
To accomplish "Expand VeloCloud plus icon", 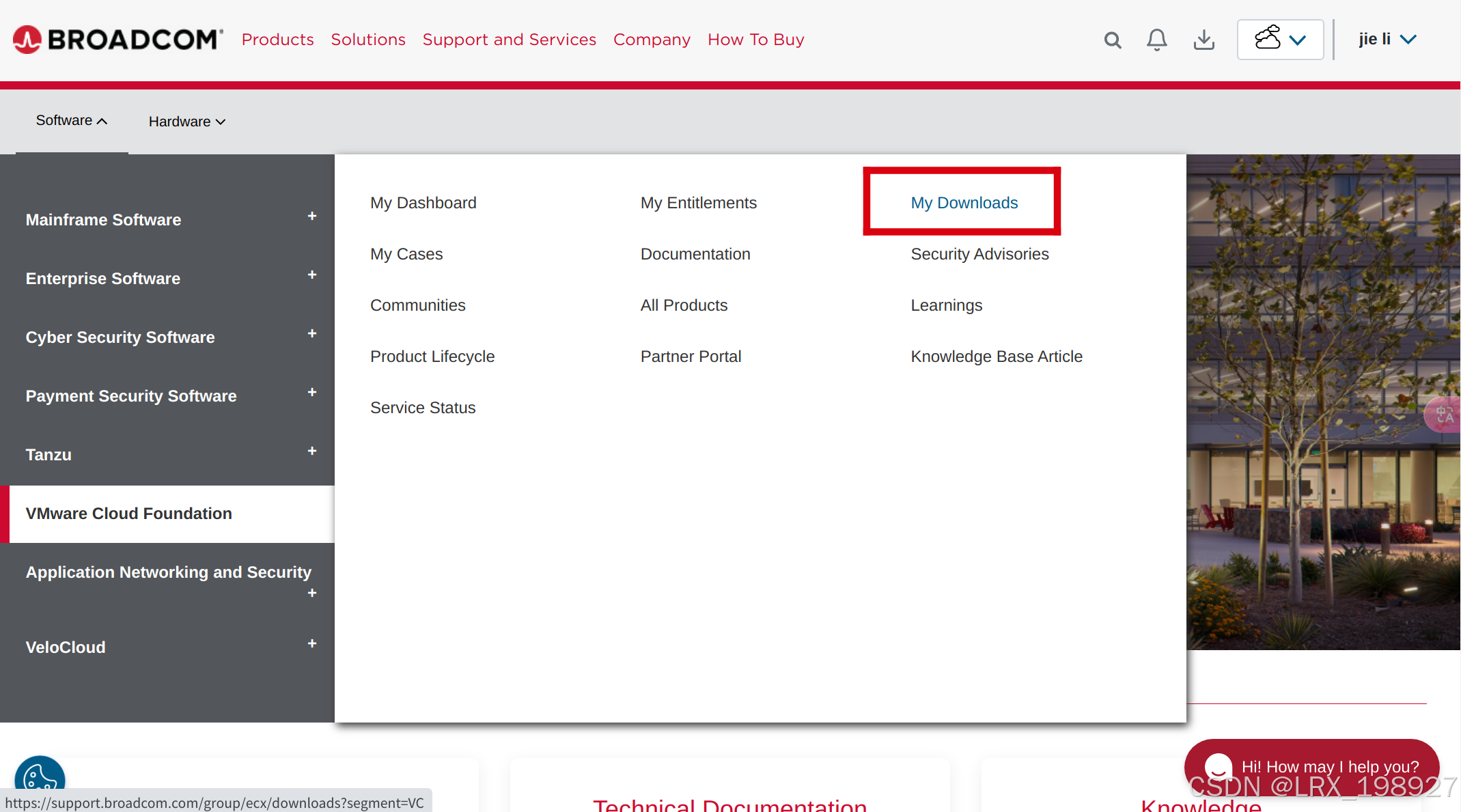I will 312,644.
